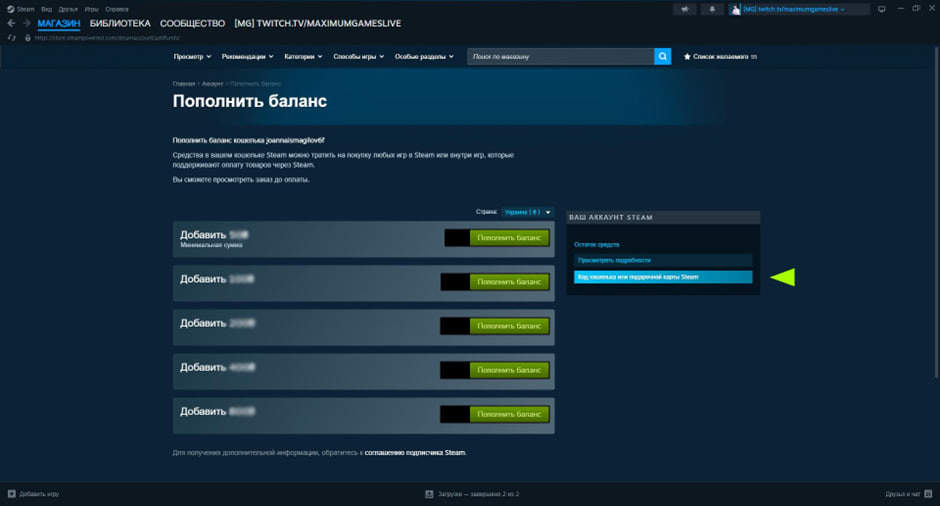Viewport: 940px width, 506px height.
Task: Open announcements via the megaphone icon
Action: click(x=685, y=9)
